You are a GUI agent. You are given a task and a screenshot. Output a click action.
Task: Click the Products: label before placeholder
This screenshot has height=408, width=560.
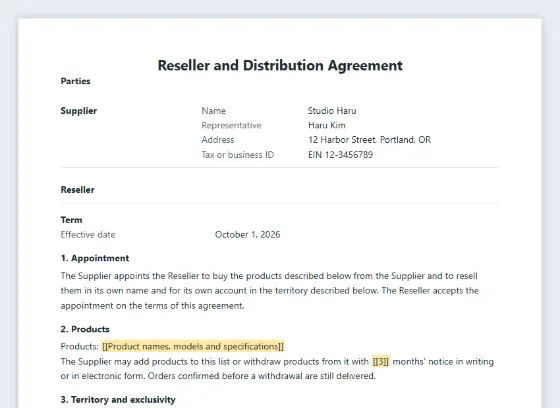coord(80,347)
